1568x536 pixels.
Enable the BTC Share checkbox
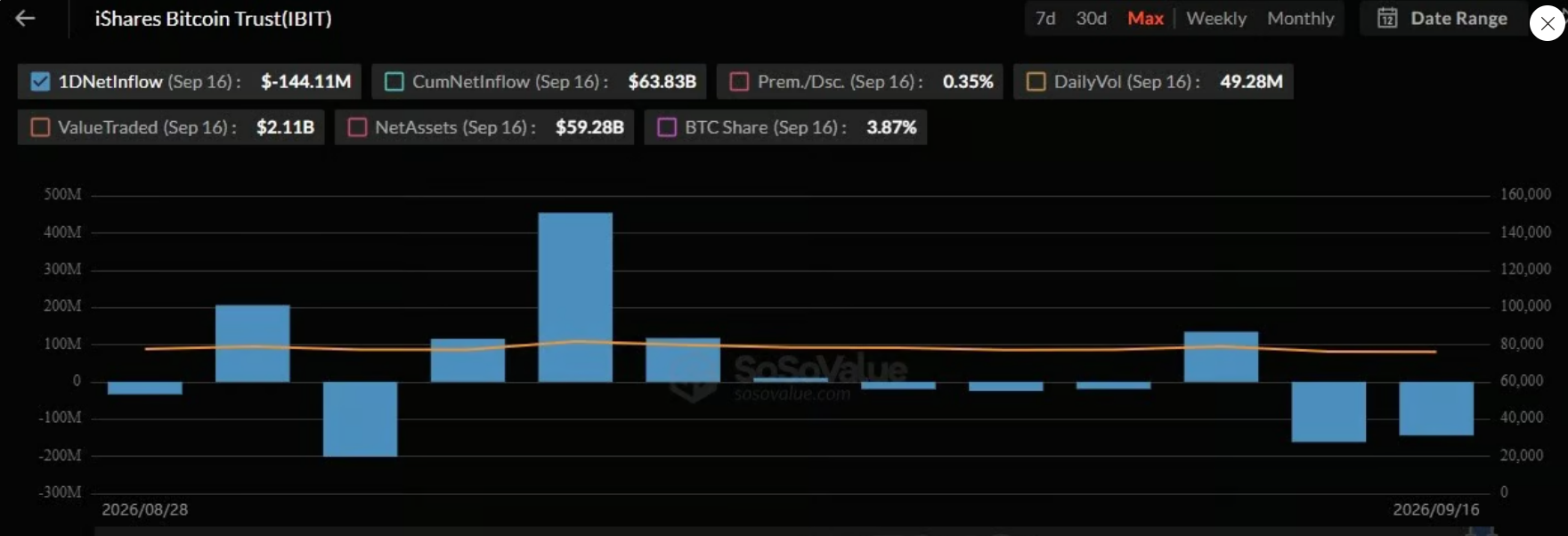coord(667,127)
